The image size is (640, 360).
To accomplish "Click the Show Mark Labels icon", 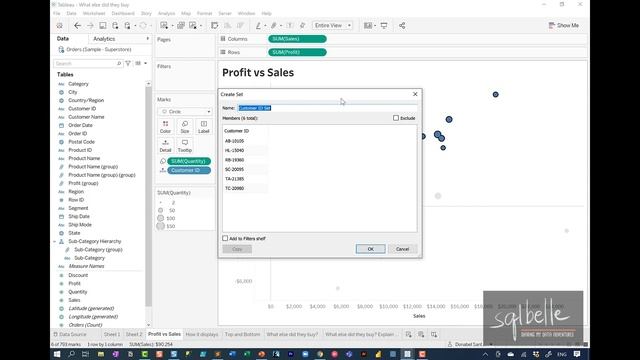I will pos(289,25).
